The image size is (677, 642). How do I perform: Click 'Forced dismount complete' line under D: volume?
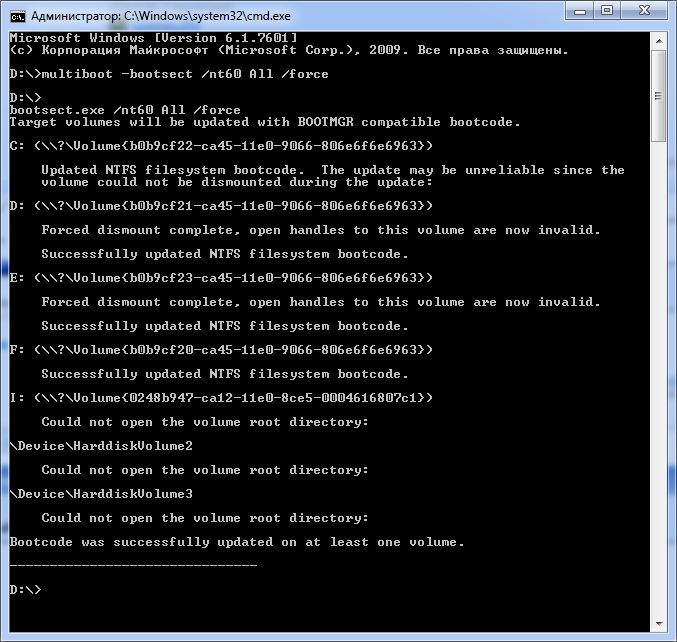coord(321,230)
